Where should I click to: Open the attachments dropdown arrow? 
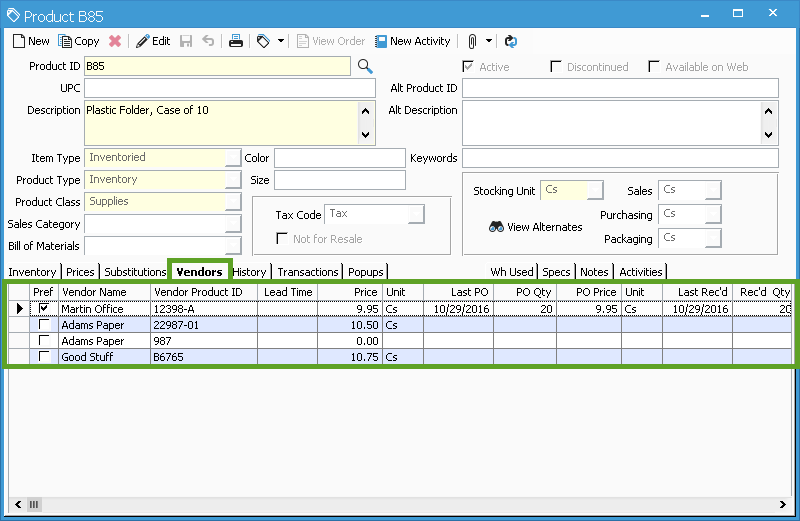coord(488,41)
